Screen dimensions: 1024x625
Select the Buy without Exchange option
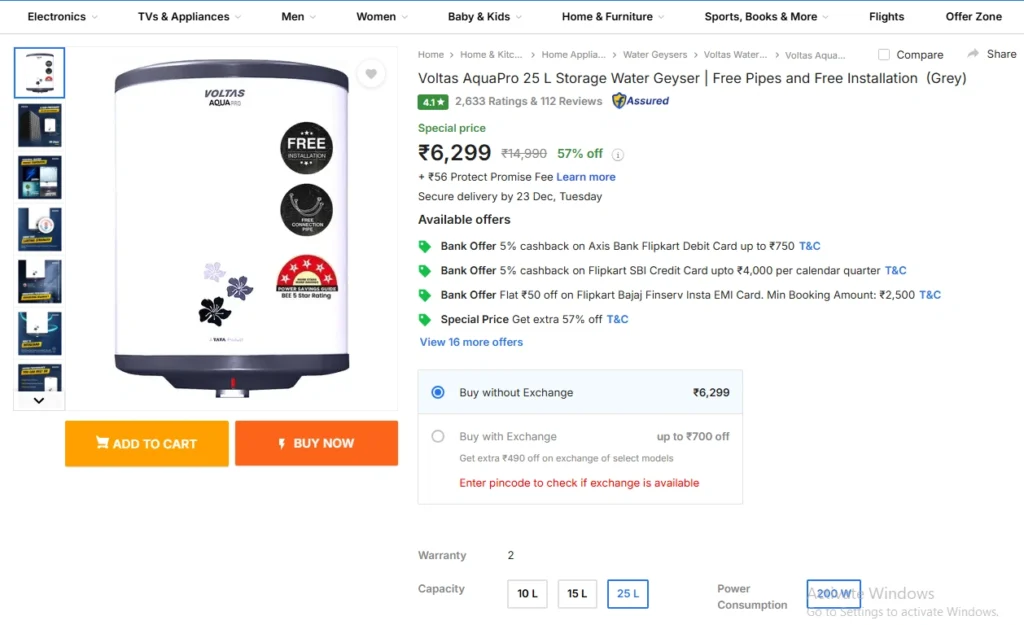[438, 393]
